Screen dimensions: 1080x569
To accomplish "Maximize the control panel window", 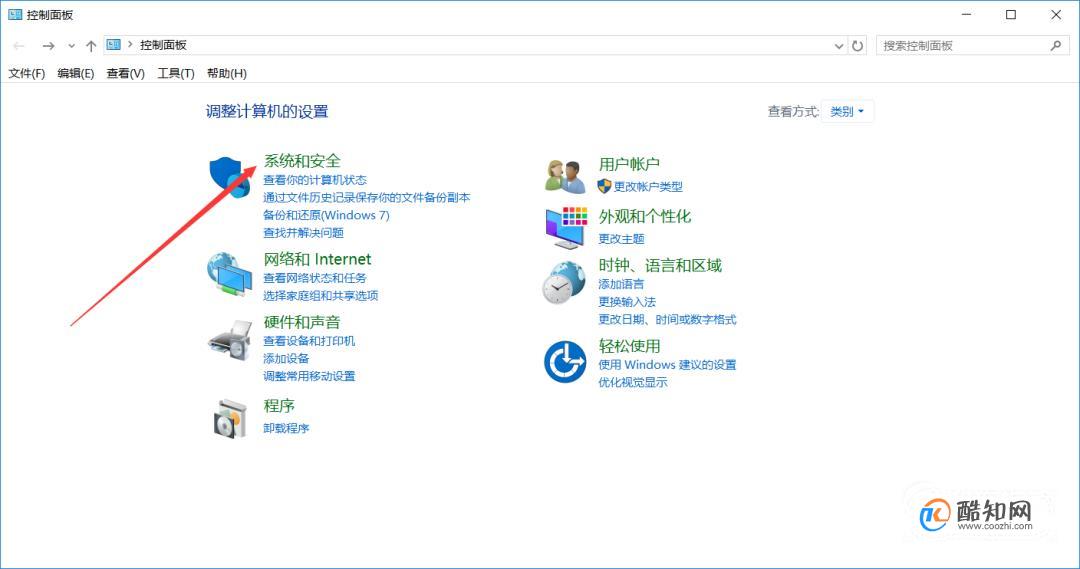I will coord(1010,14).
